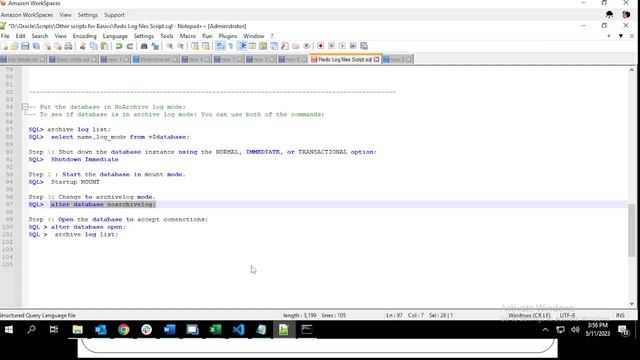Save the file using the Save toolbar icon

pyautogui.click(x=25, y=46)
